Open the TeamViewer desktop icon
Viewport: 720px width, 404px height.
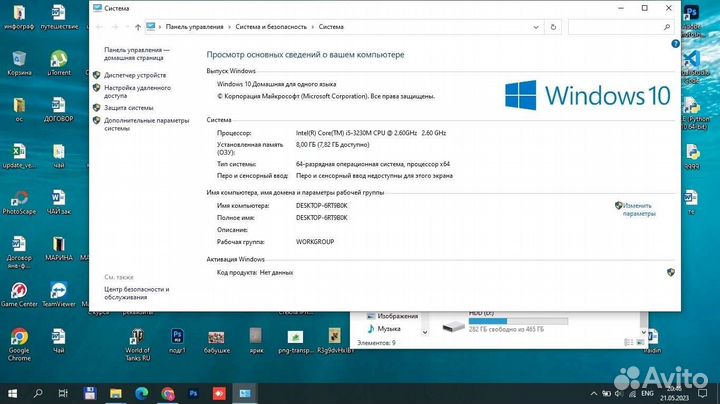coord(59,295)
